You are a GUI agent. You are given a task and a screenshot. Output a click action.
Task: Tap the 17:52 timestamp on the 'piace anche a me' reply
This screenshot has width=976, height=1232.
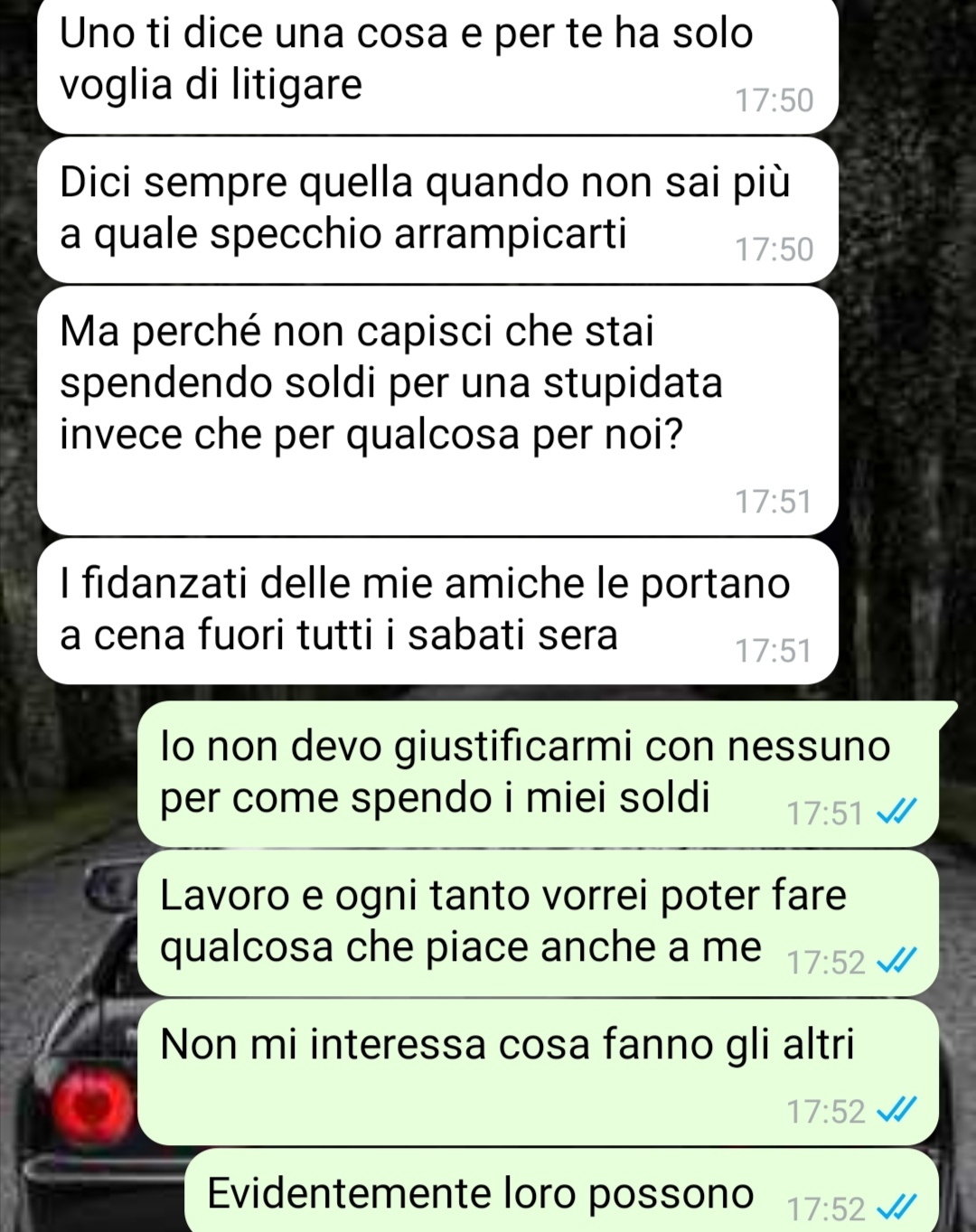825,963
